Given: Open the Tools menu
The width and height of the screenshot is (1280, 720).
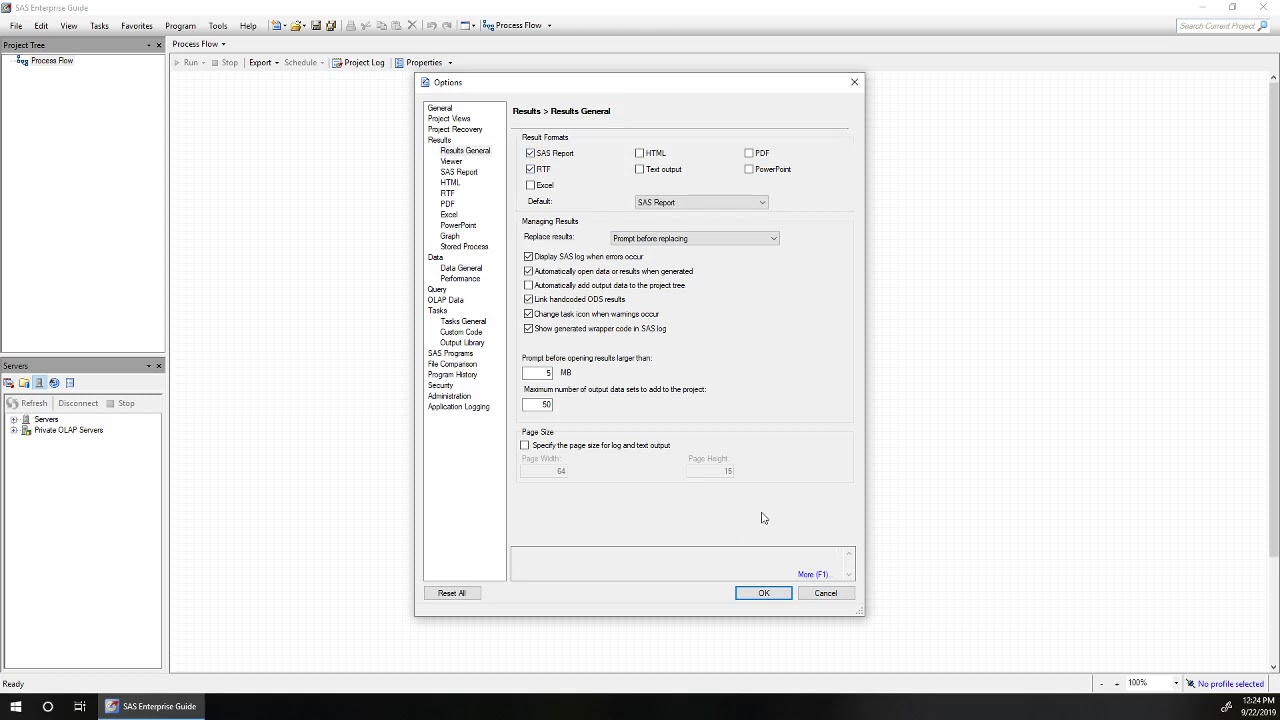Looking at the screenshot, I should tap(218, 26).
